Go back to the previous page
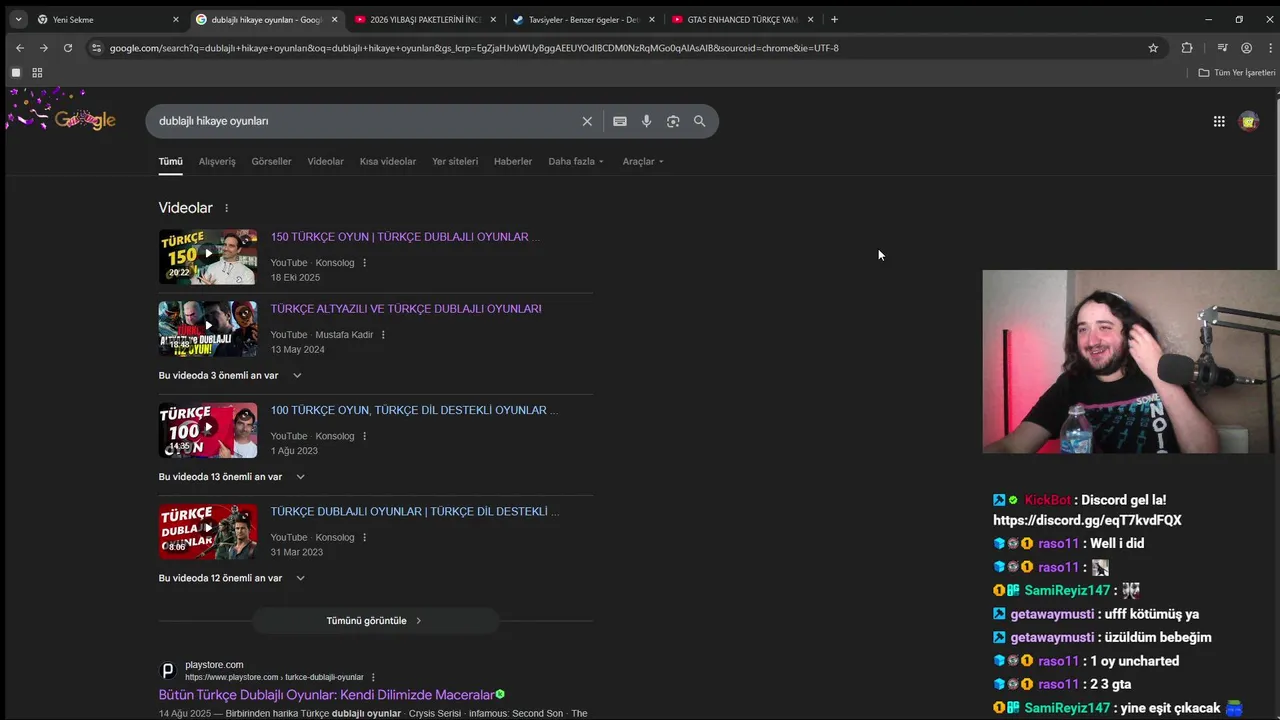1280x720 pixels. coord(19,48)
